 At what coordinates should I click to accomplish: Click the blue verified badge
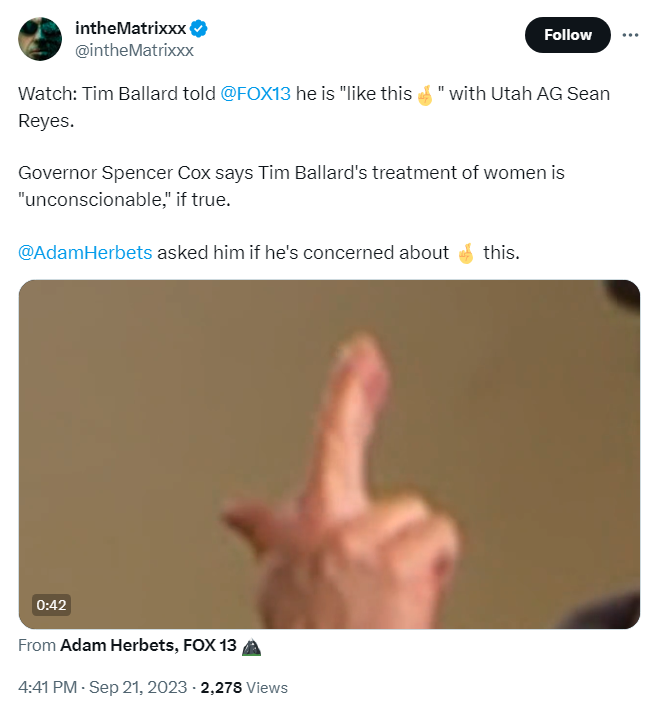point(198,28)
